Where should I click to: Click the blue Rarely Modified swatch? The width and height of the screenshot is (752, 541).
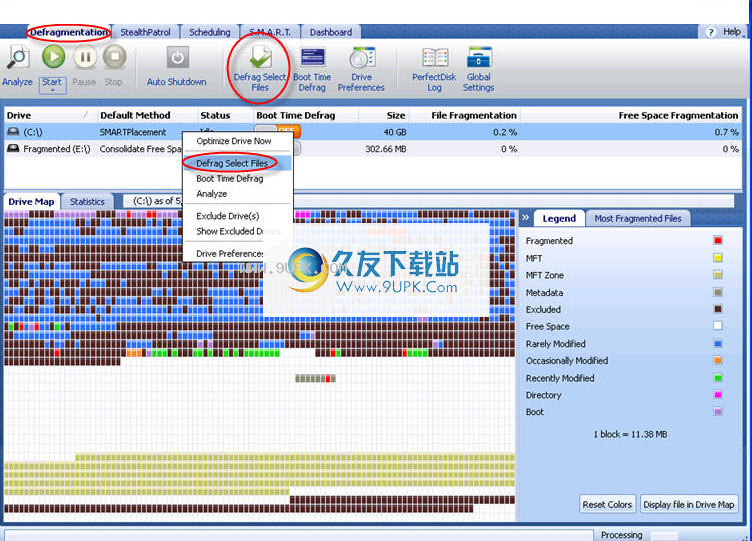point(717,343)
